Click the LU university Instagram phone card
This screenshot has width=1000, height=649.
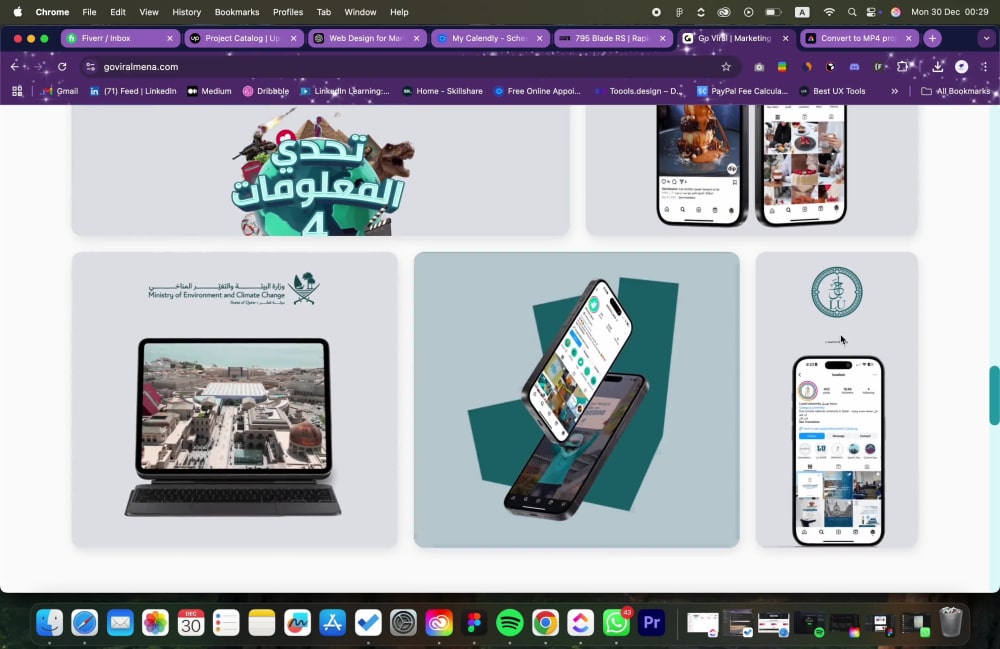[837, 400]
